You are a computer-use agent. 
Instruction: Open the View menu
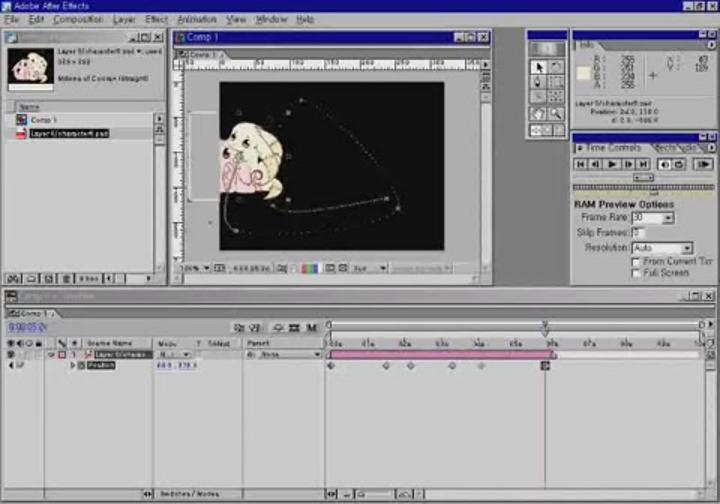236,19
